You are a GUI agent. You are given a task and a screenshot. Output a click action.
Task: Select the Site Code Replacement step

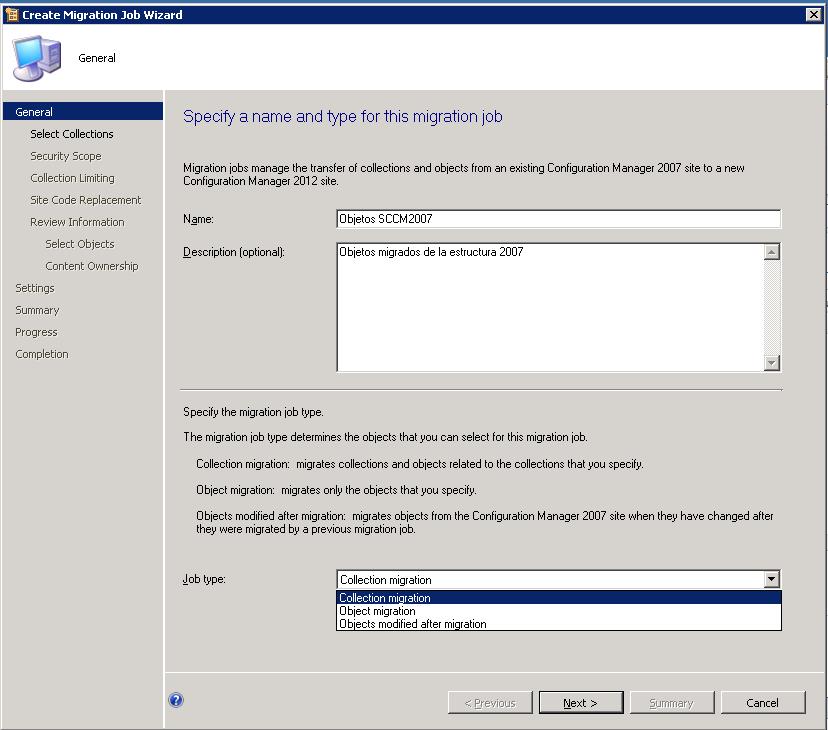86,200
